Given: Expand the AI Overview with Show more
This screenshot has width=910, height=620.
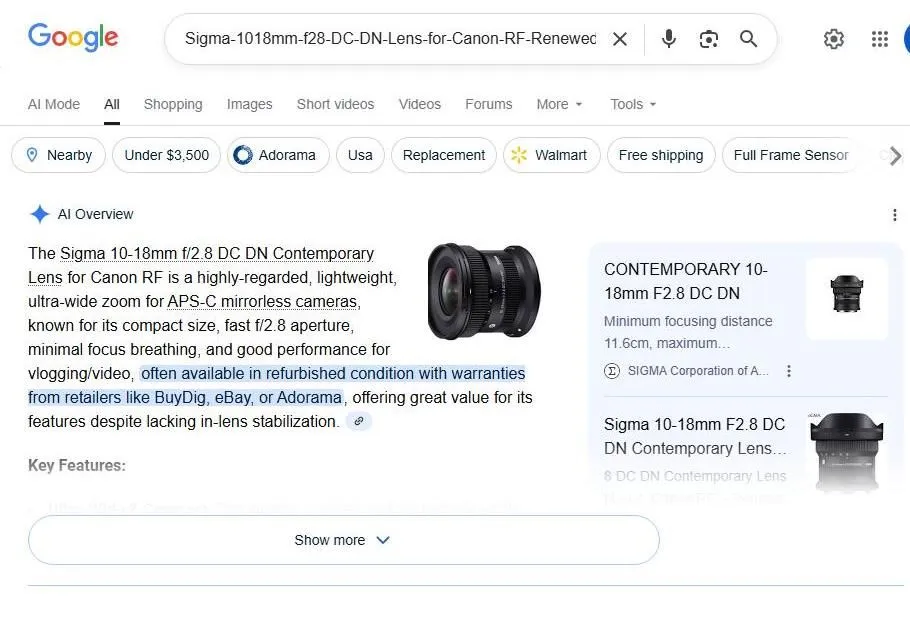Looking at the screenshot, I should coord(343,540).
